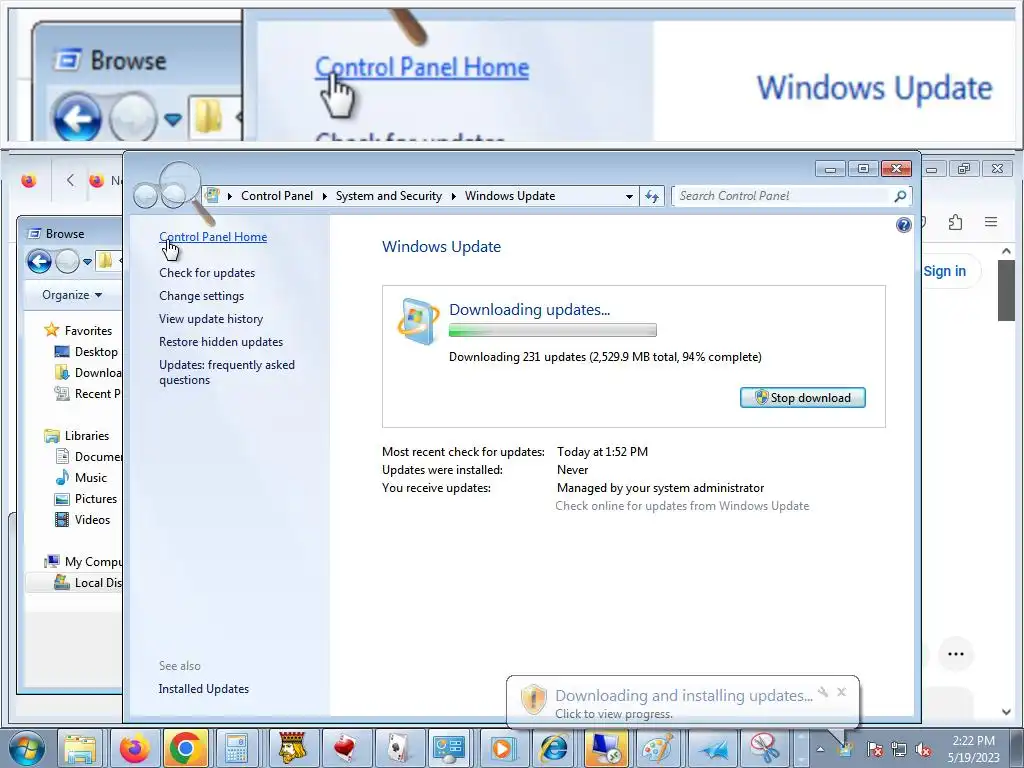Click Check for updates link

tap(207, 273)
